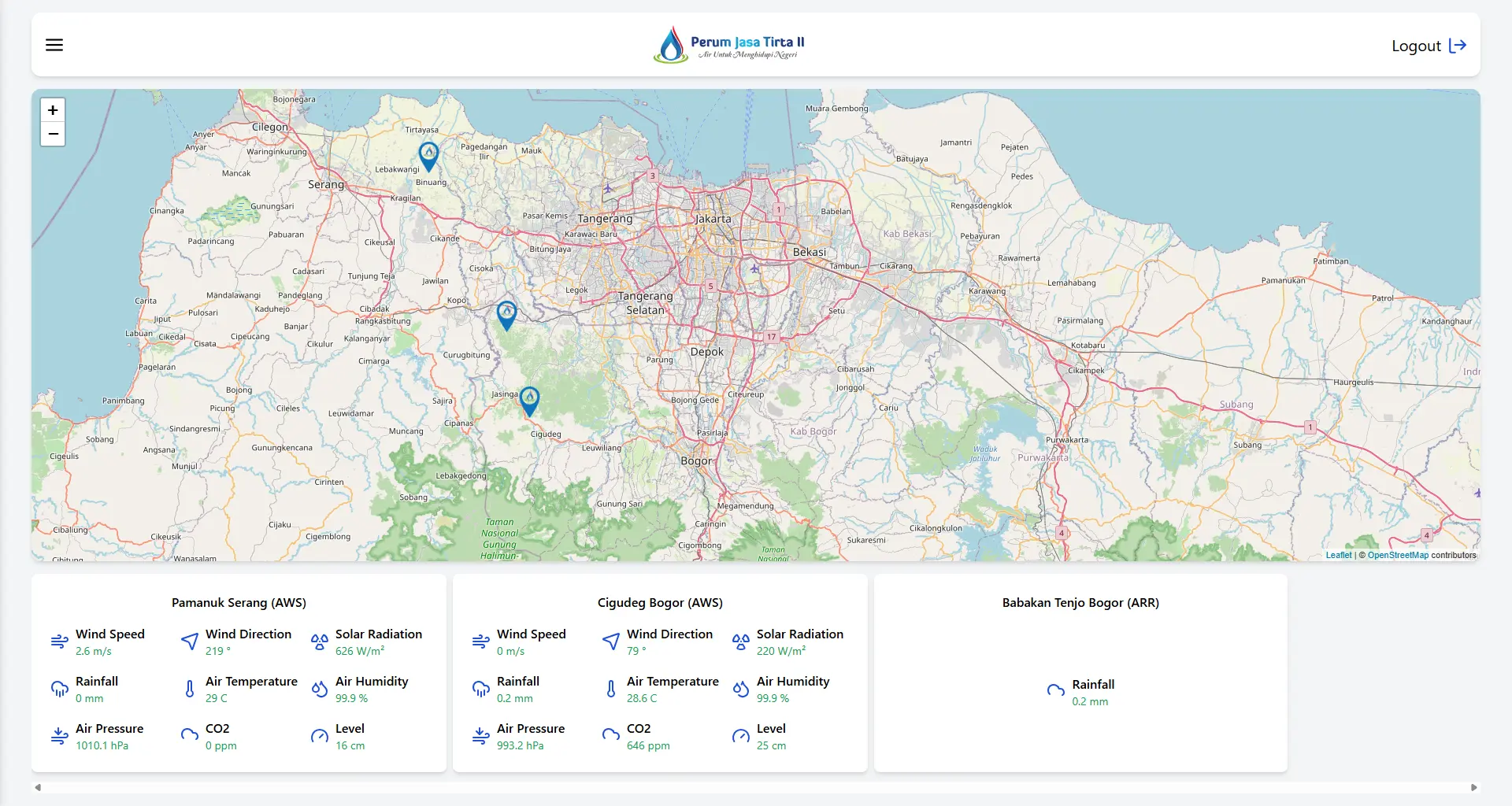
Task: Click Pamanuk Serang Wind Speed icon
Action: pyautogui.click(x=59, y=641)
